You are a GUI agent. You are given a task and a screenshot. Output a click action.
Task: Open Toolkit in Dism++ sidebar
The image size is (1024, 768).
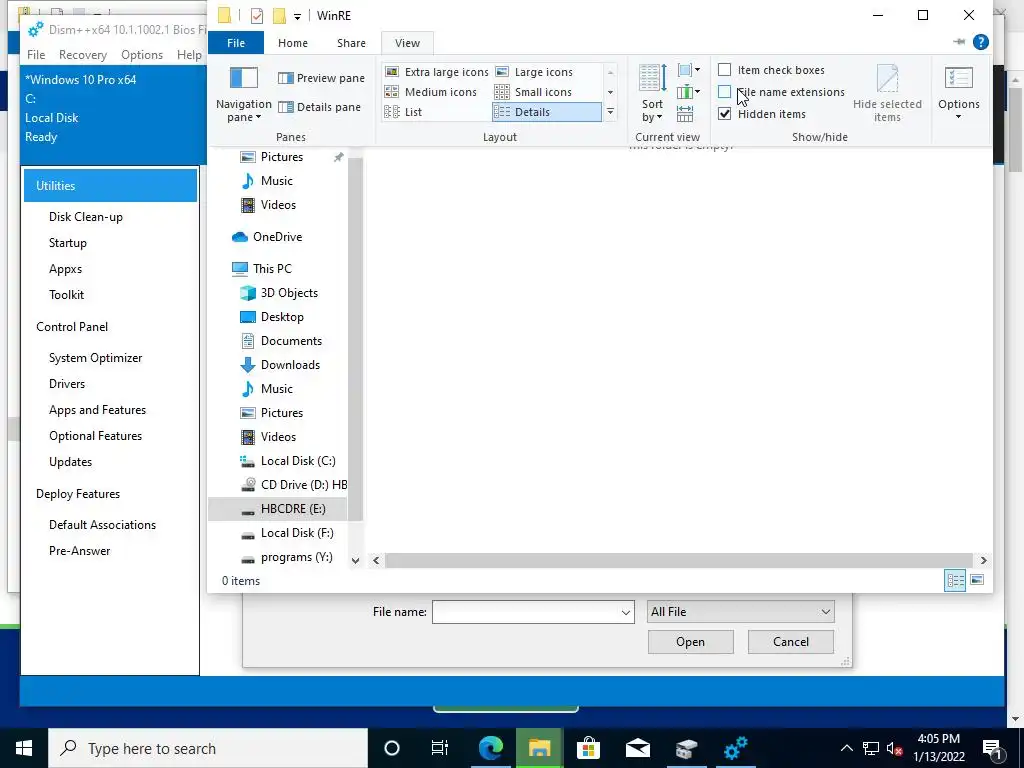pyautogui.click(x=66, y=295)
